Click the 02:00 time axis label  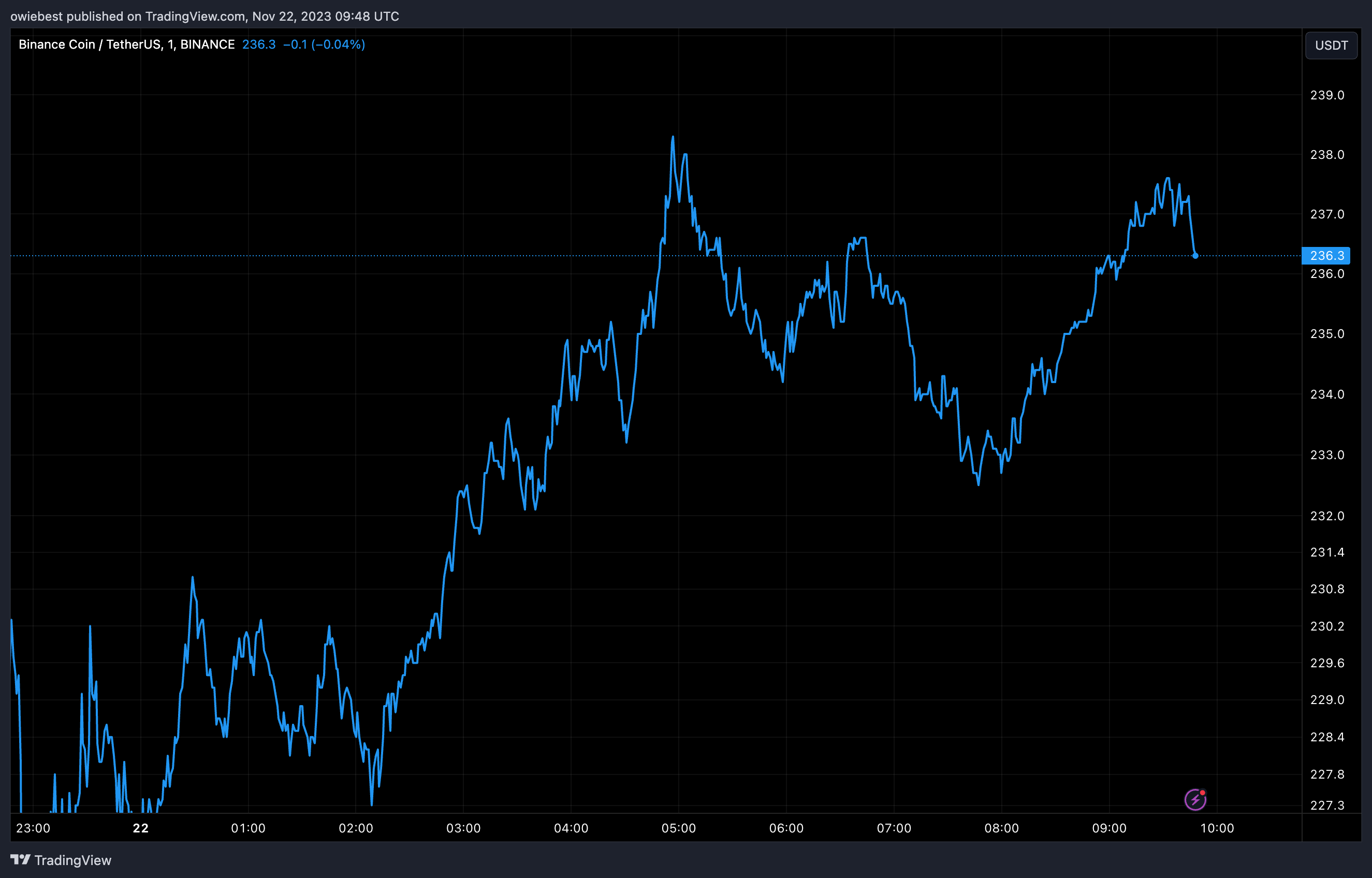coord(356,828)
